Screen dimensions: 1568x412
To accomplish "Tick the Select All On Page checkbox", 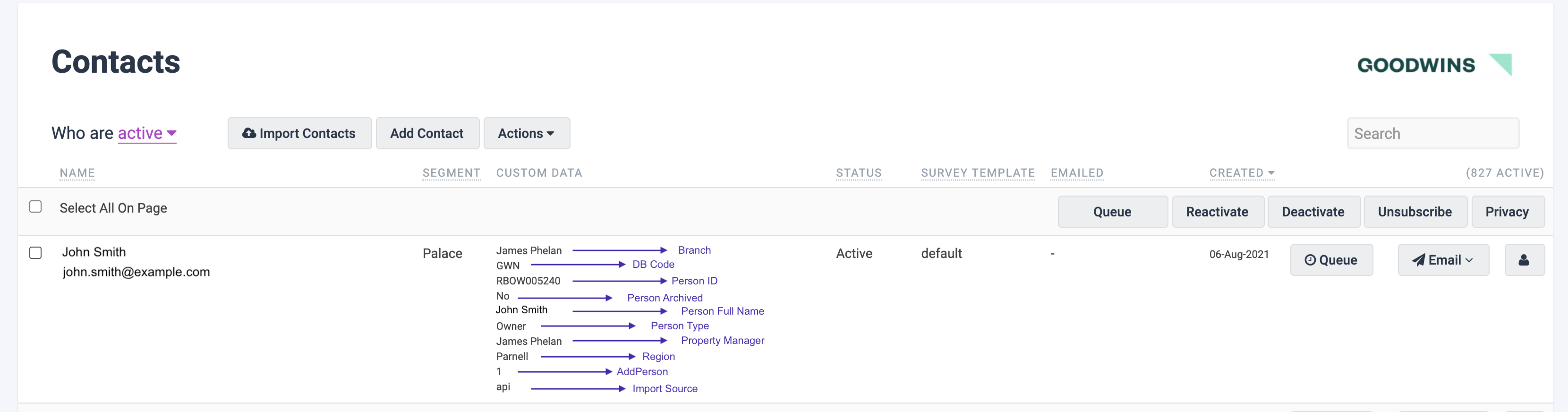I will 36,207.
